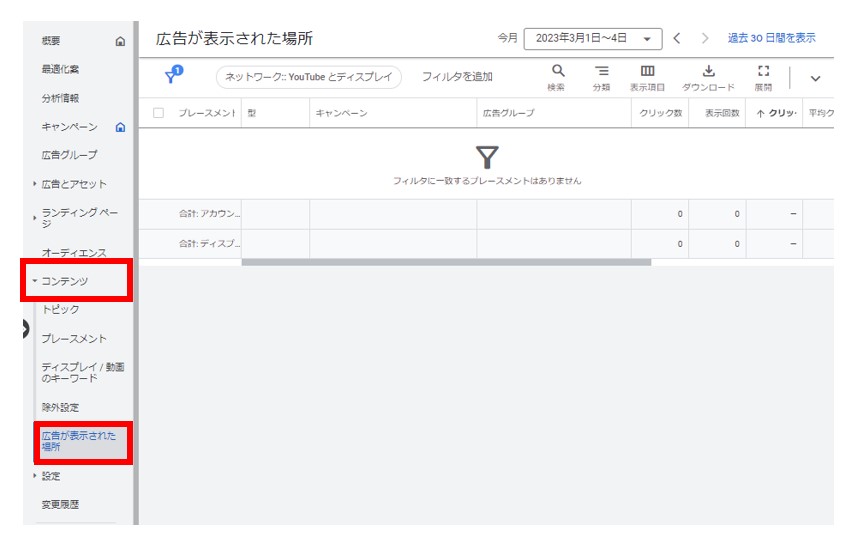
Task: Open the キャンペーン sidebar item
Action: tap(69, 127)
